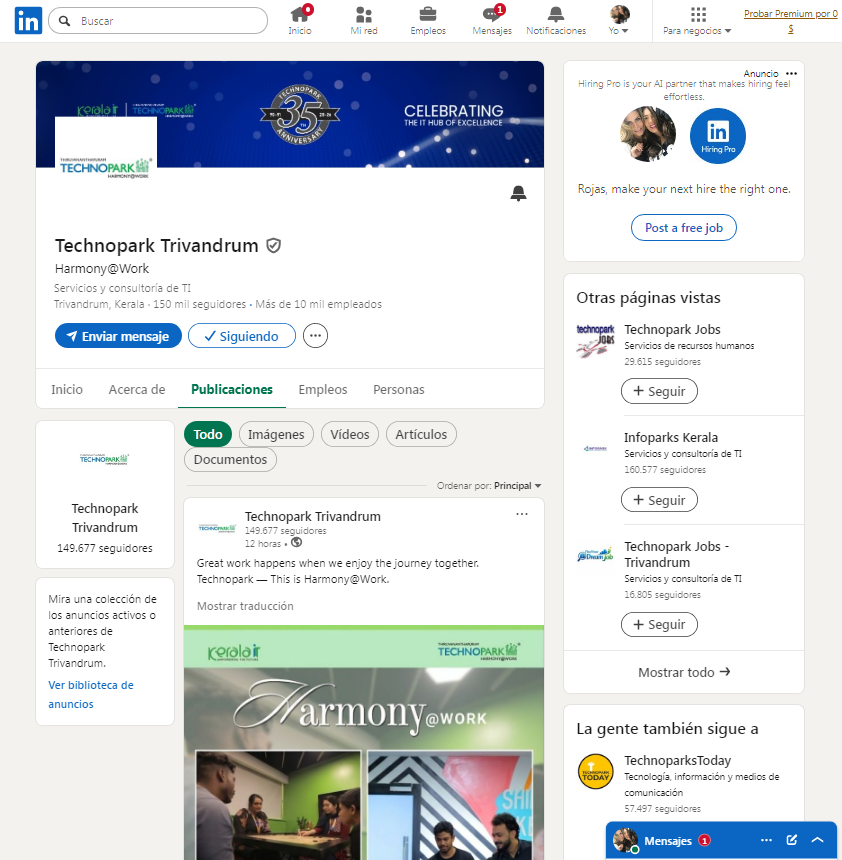Click the Hiring Pro circle logo in the ad
Image resolution: width=842 pixels, height=860 pixels.
pyautogui.click(x=717, y=135)
